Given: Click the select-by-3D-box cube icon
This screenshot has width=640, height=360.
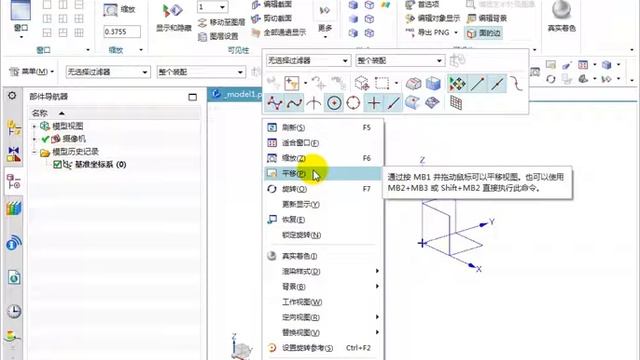Looking at the screenshot, I should click(x=361, y=83).
